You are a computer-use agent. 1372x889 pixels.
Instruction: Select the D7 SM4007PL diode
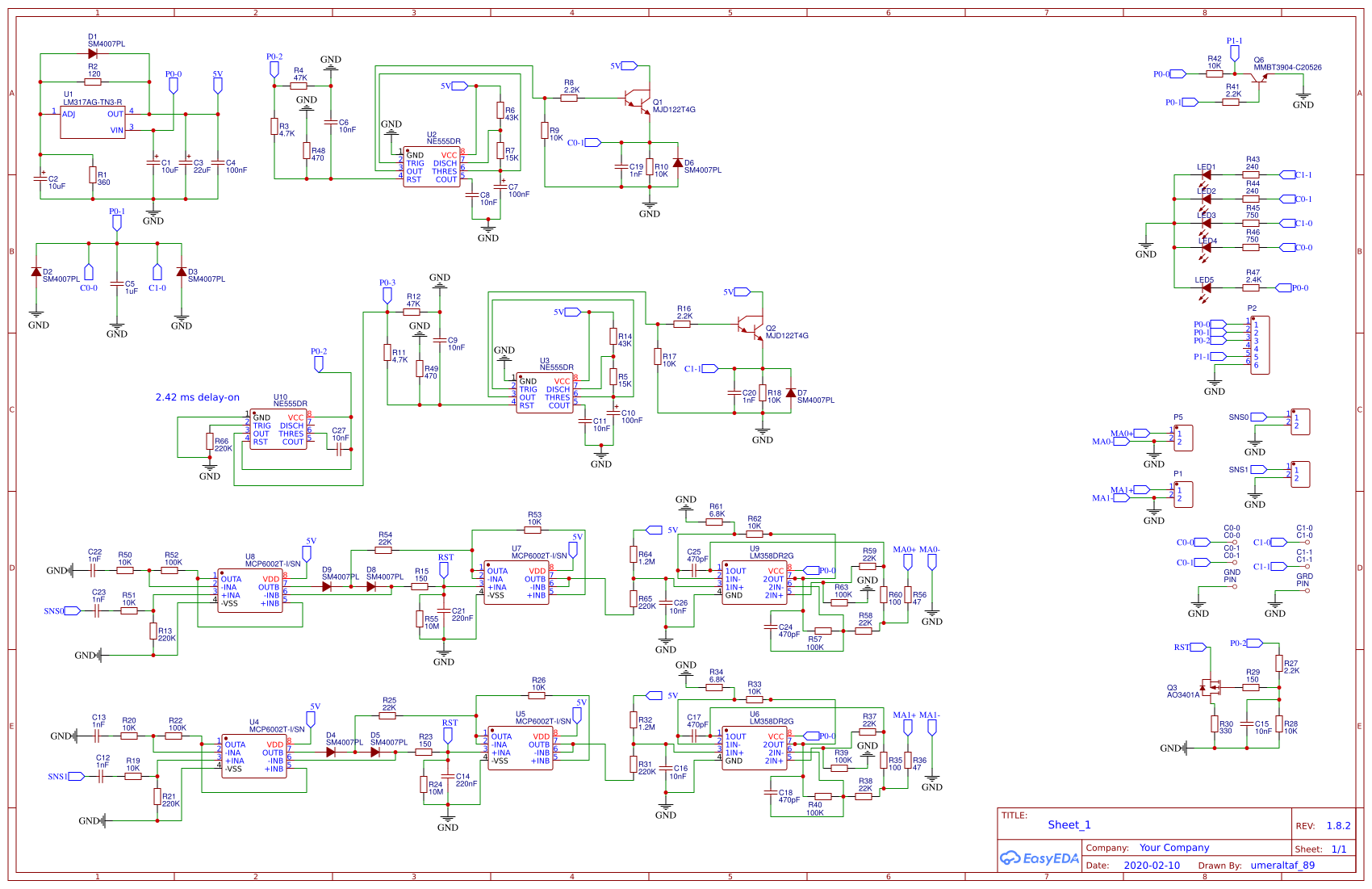(791, 393)
